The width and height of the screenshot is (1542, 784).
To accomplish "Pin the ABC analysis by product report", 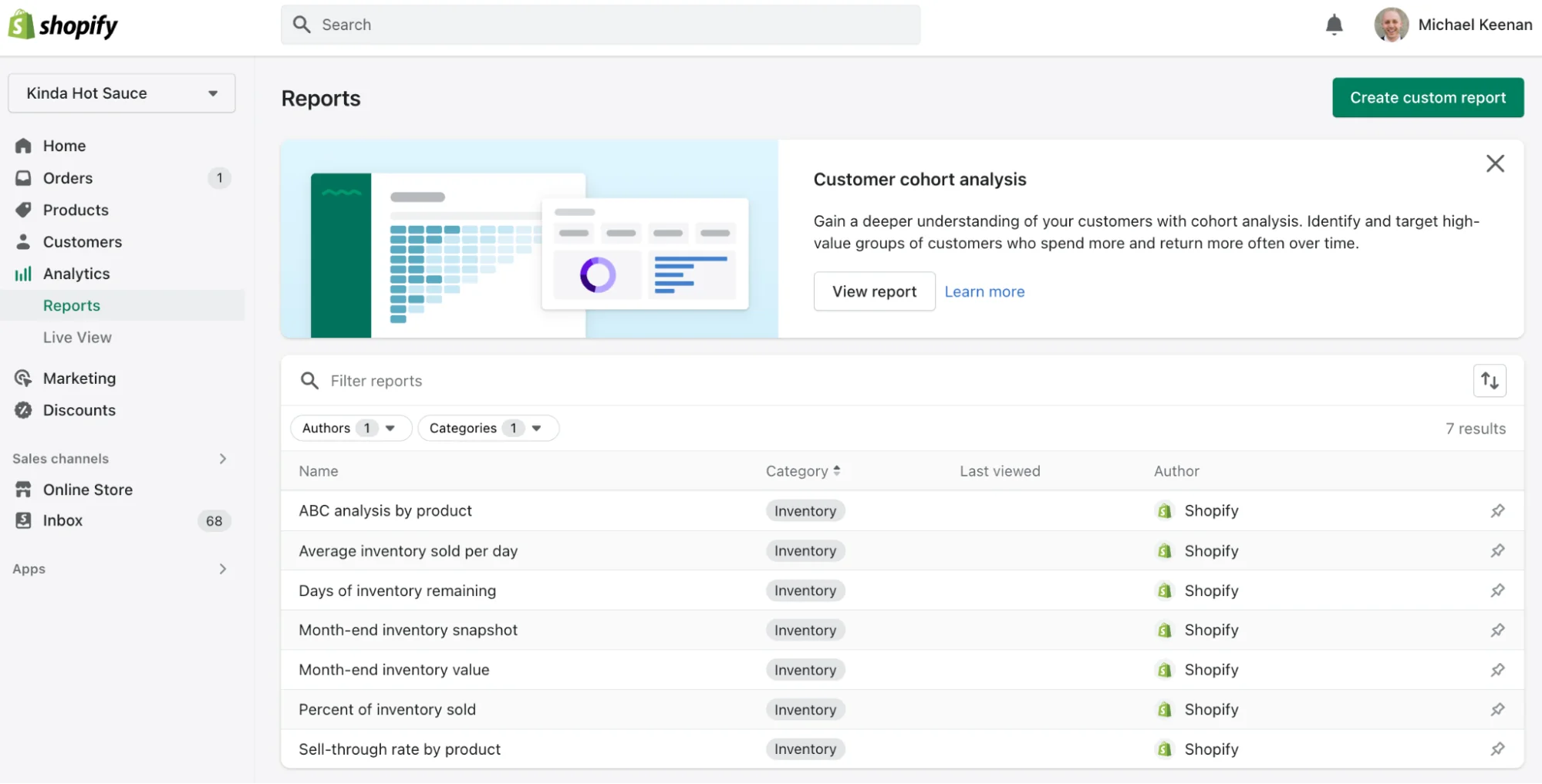I will point(1498,510).
